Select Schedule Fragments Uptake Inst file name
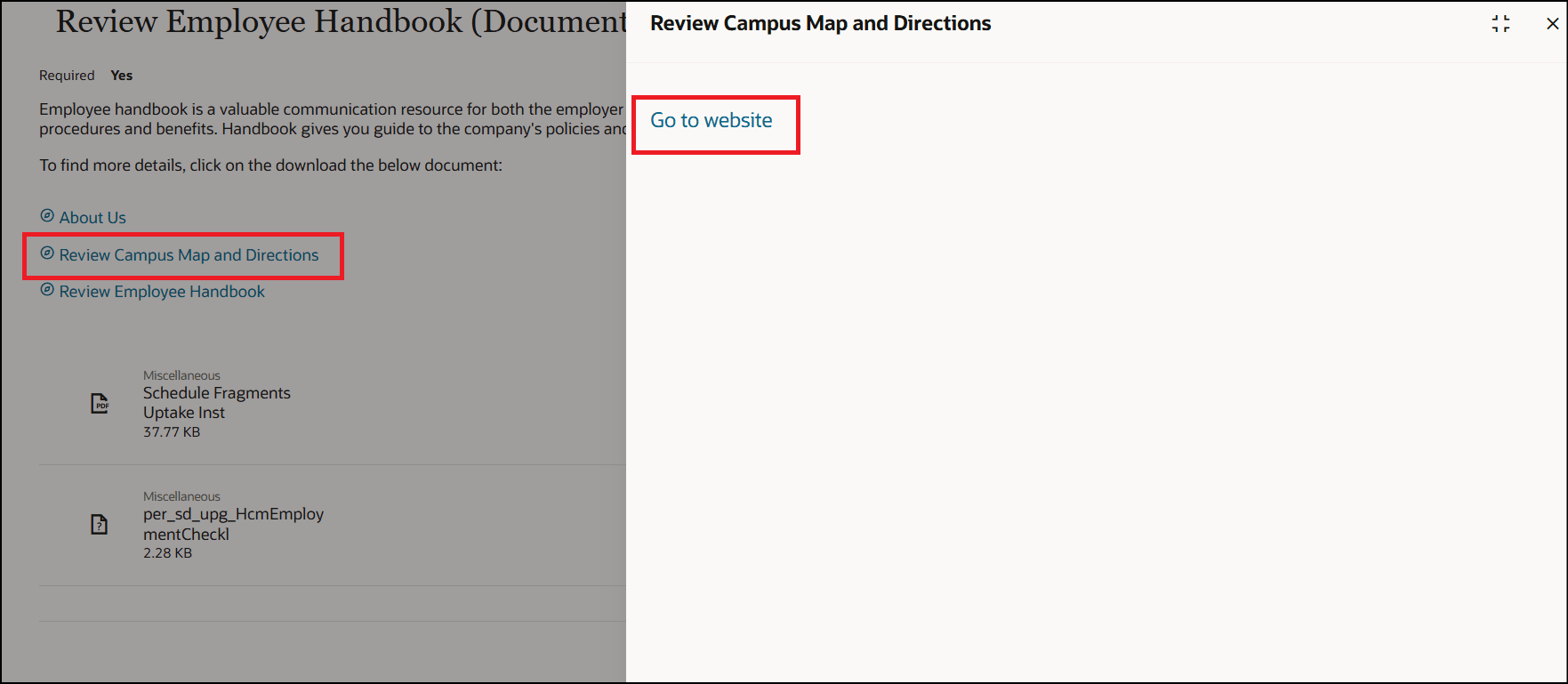Viewport: 1568px width, 684px height. 217,403
